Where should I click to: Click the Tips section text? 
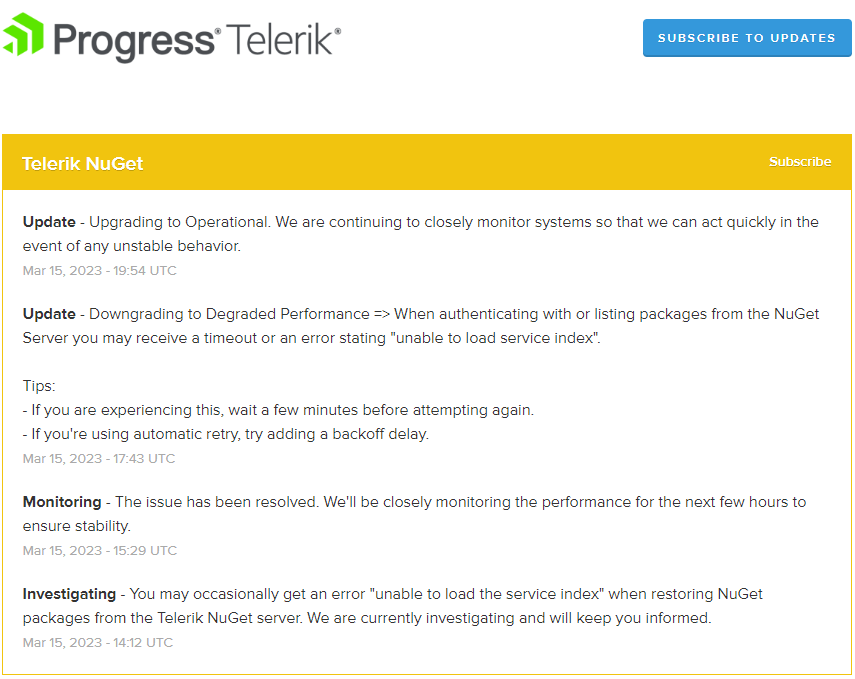[38, 386]
